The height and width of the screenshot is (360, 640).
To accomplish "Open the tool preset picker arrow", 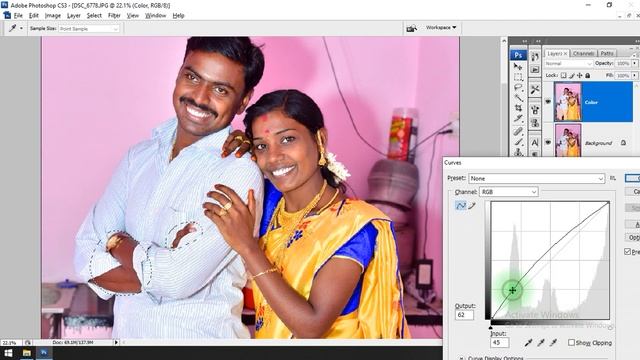I will [x=21, y=28].
